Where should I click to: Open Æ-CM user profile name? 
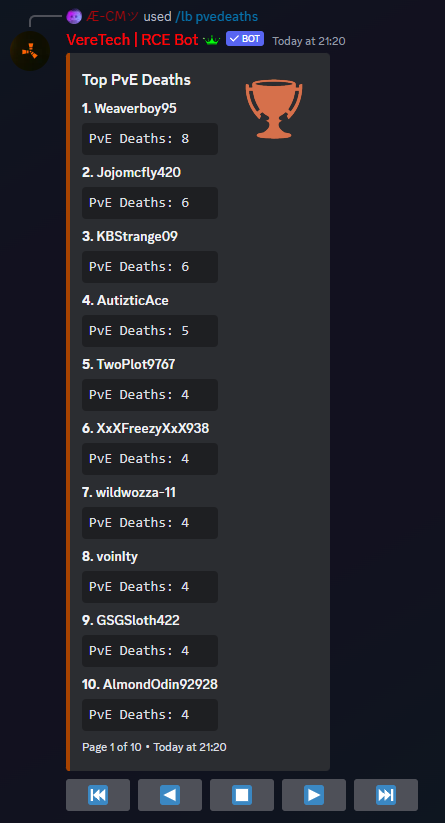(x=112, y=17)
